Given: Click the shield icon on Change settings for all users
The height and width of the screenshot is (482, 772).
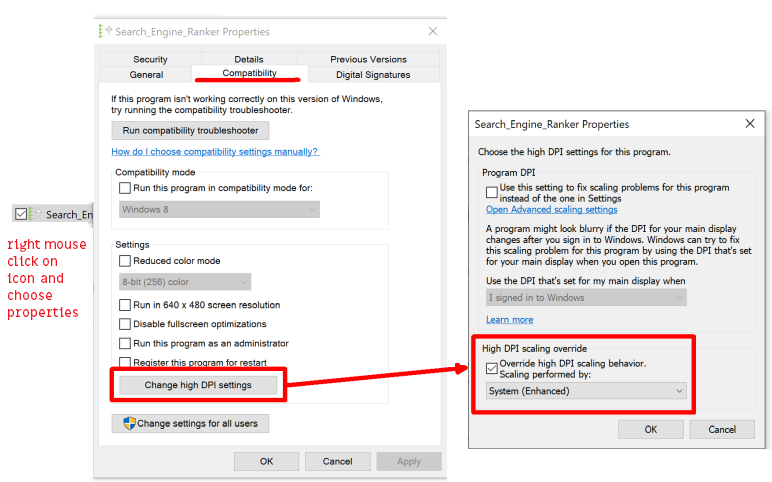Looking at the screenshot, I should click(129, 423).
